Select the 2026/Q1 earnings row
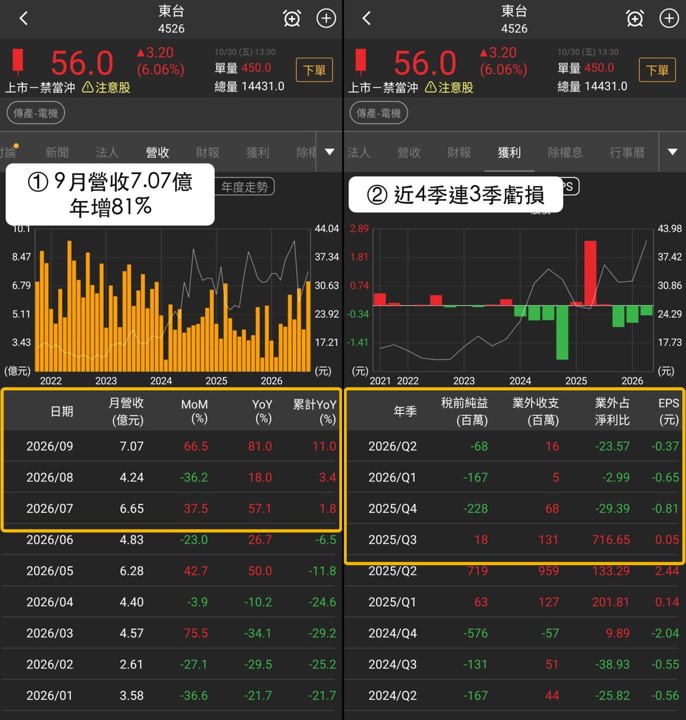 pos(514,477)
